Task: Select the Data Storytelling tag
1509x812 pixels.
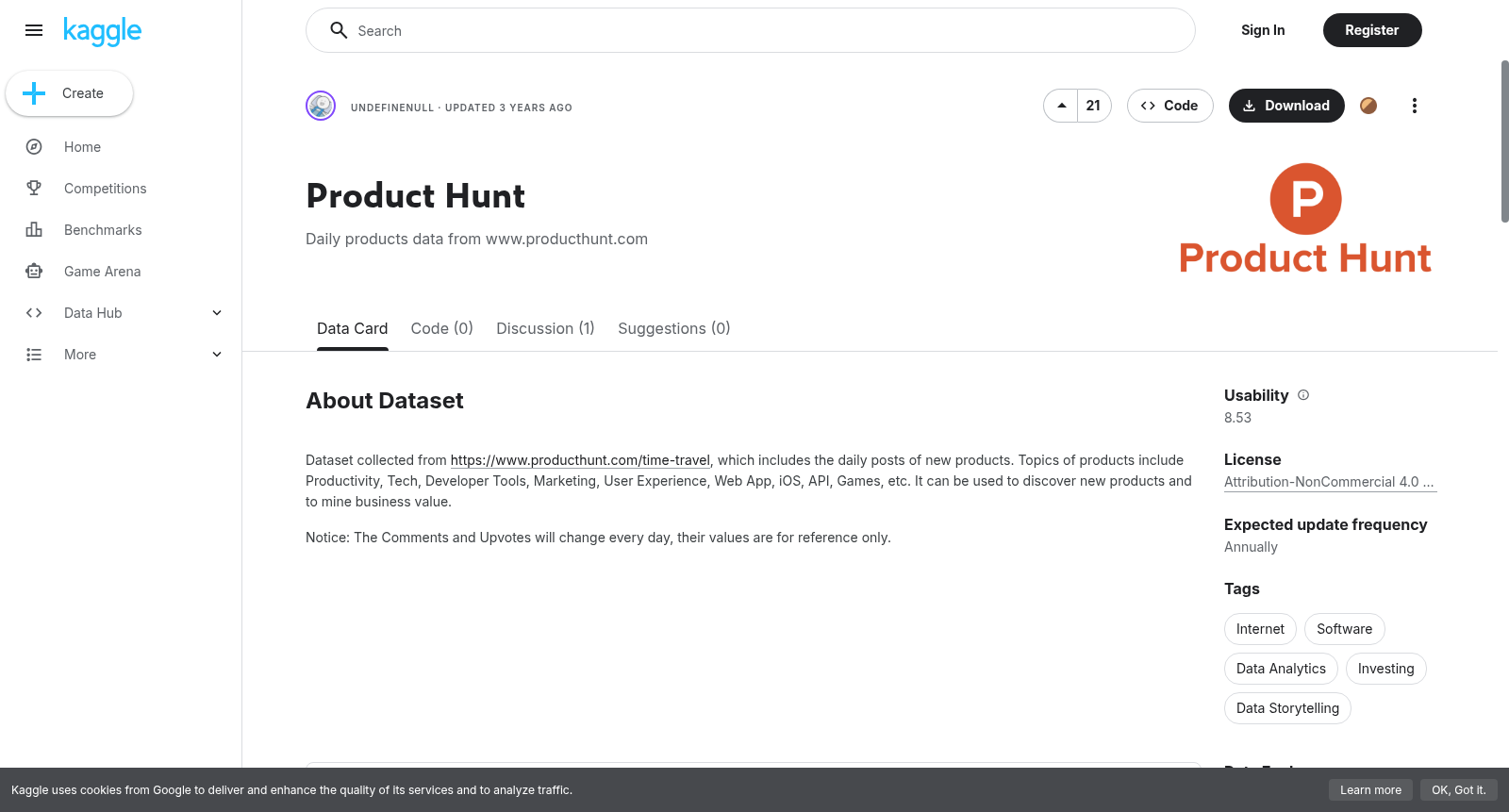Action: coord(1287,708)
